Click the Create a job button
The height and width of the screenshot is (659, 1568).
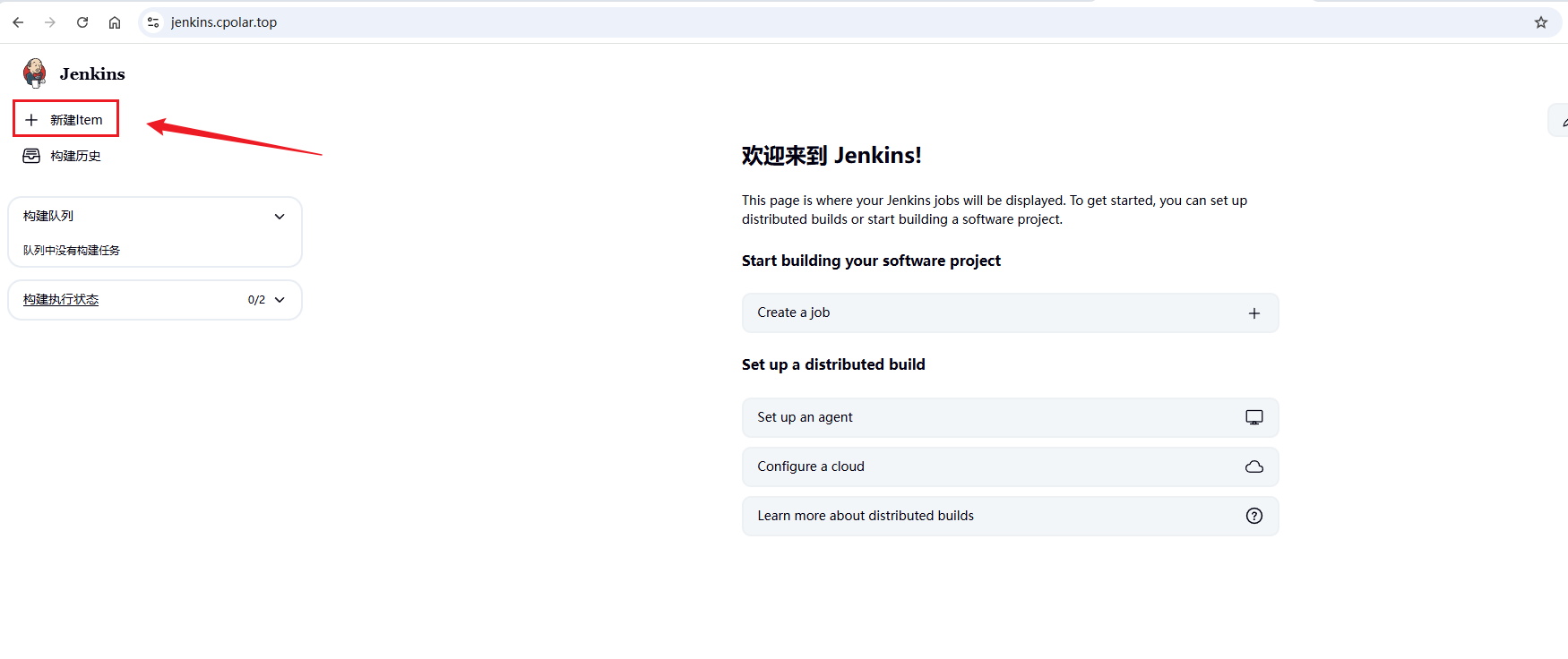[1010, 312]
